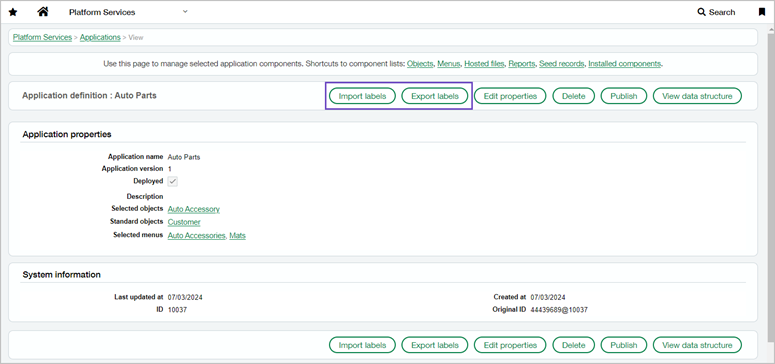
Task: Open Applications breadcrumb link
Action: pyautogui.click(x=100, y=37)
